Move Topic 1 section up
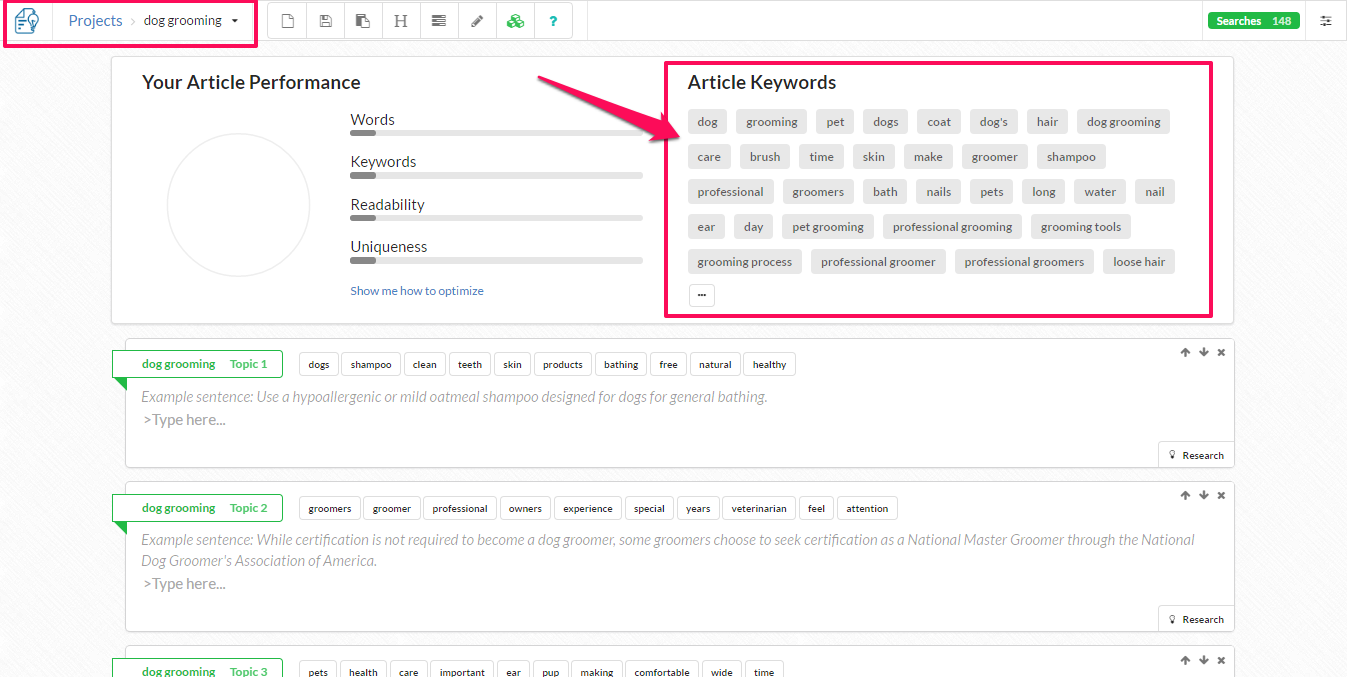This screenshot has width=1347, height=677. 1185,352
